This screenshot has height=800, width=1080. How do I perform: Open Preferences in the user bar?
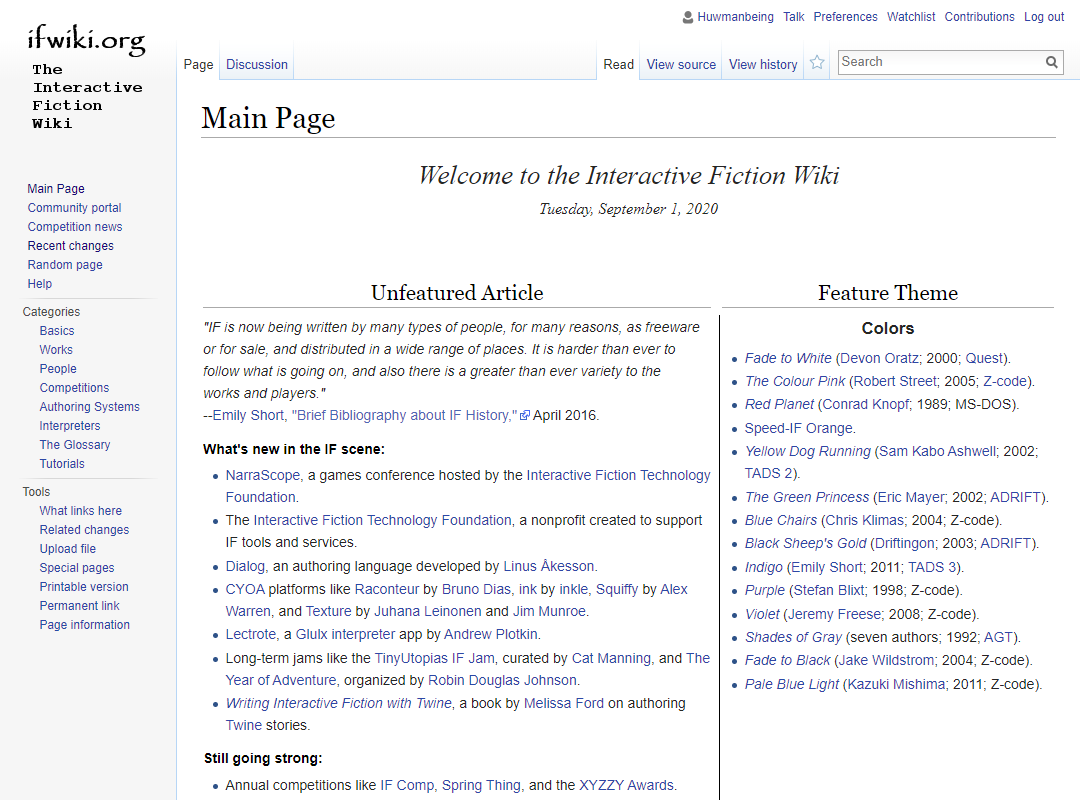pos(845,17)
